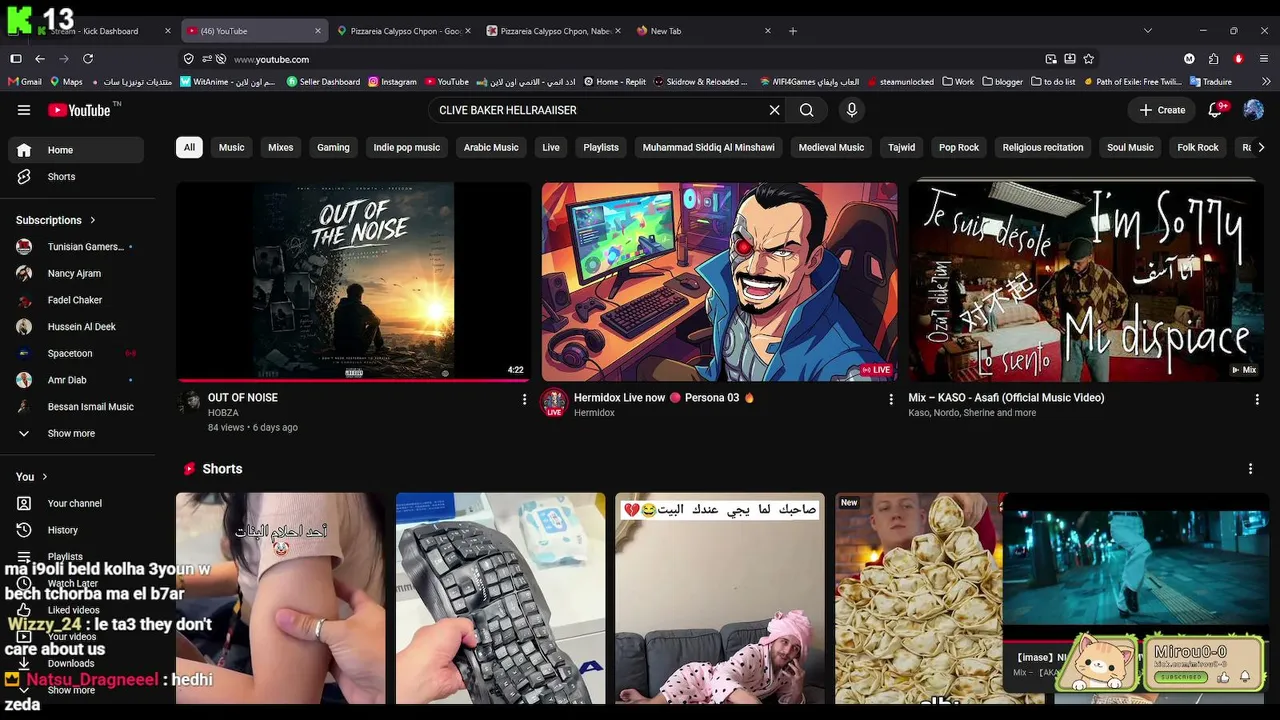Viewport: 1280px width, 720px height.
Task: Open Bessan Ismail Music subscription
Action: (76, 407)
